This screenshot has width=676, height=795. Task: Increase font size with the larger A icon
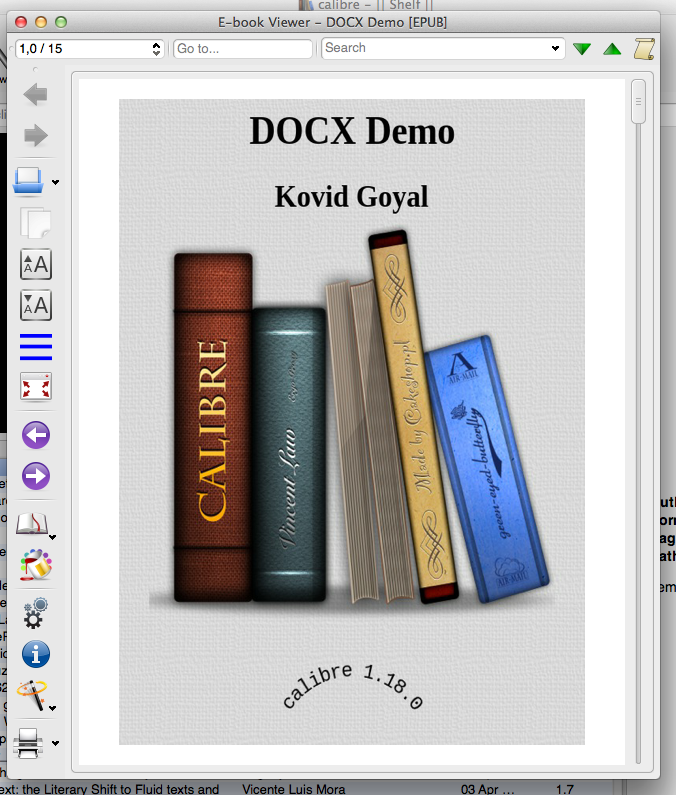(x=35, y=264)
